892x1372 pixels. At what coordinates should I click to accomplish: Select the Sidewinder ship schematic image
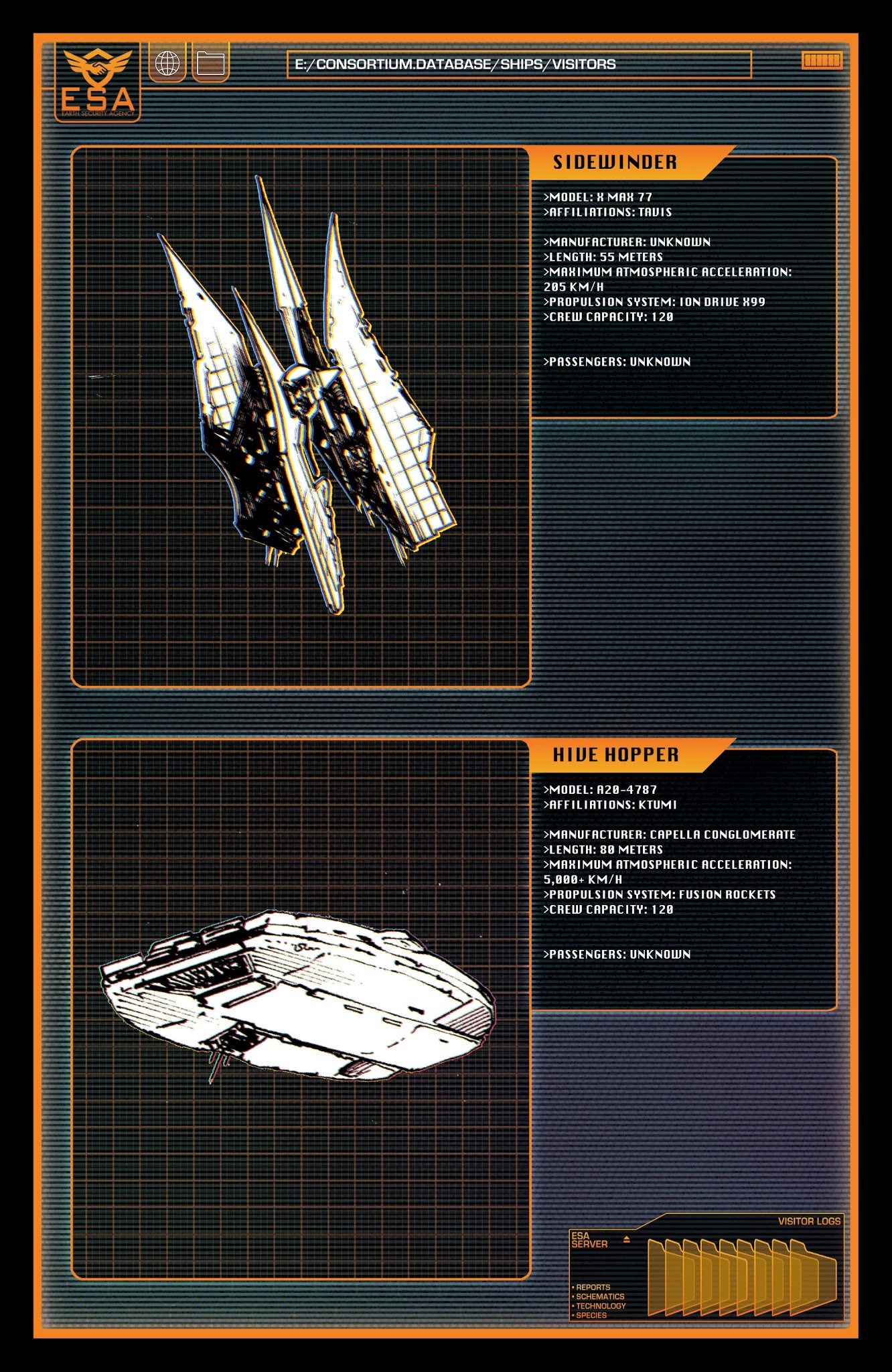click(306, 395)
